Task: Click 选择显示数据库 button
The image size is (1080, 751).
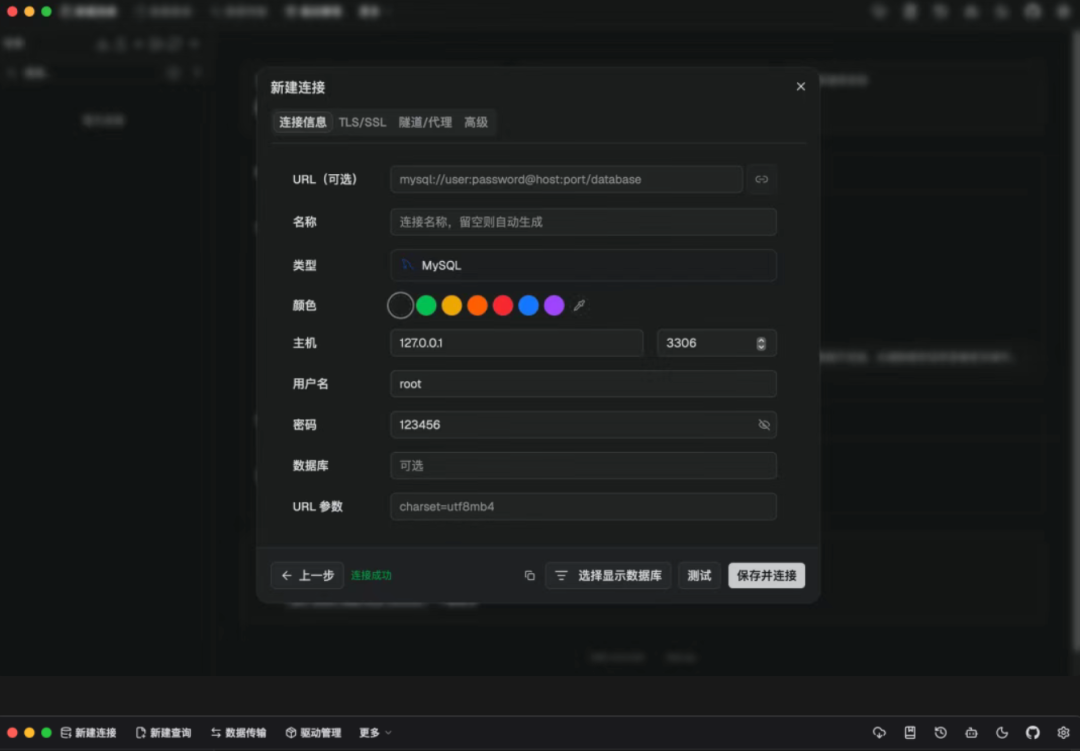Action: (608, 575)
